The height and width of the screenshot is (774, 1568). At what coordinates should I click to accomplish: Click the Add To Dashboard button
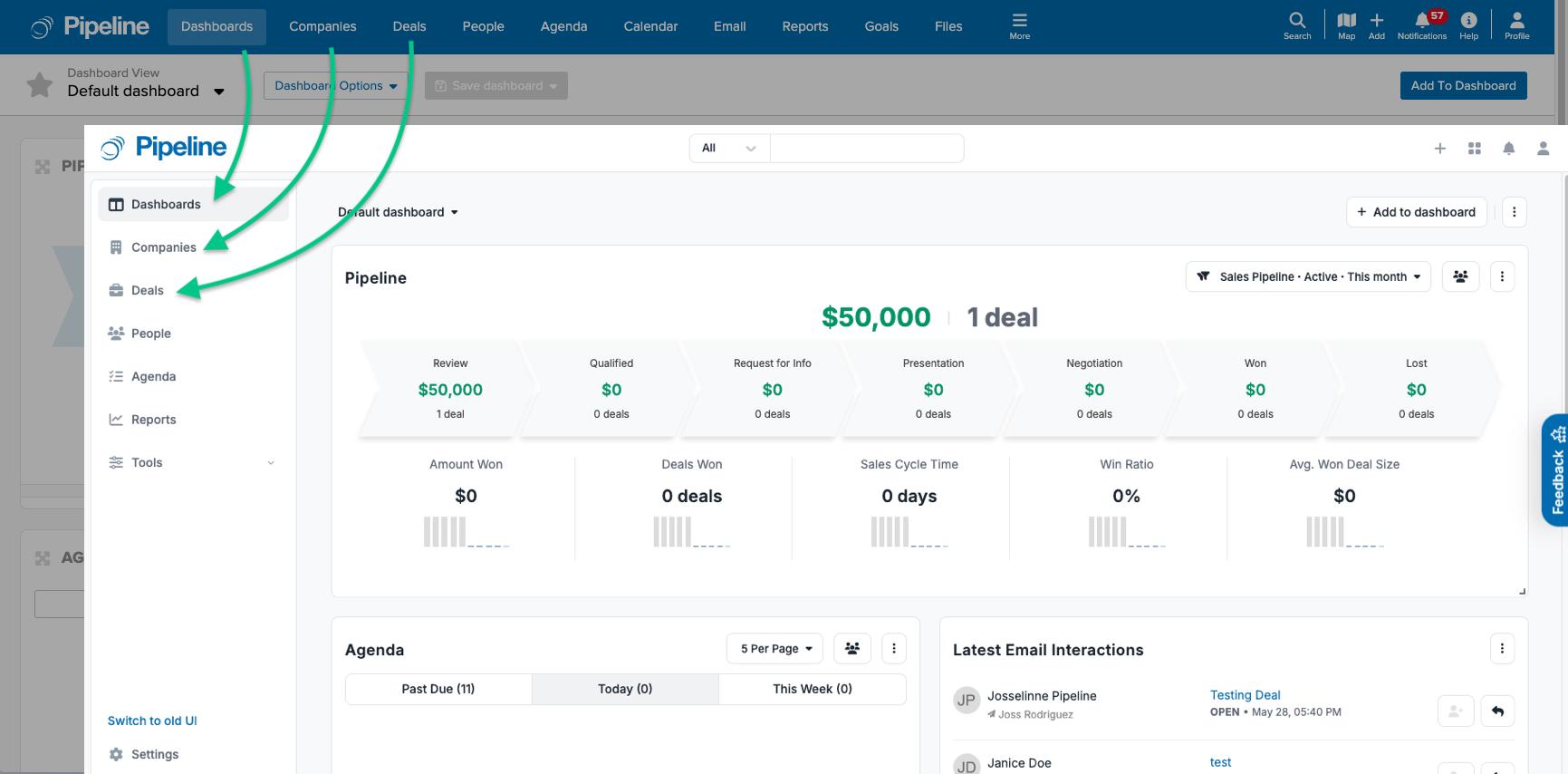coord(1463,85)
